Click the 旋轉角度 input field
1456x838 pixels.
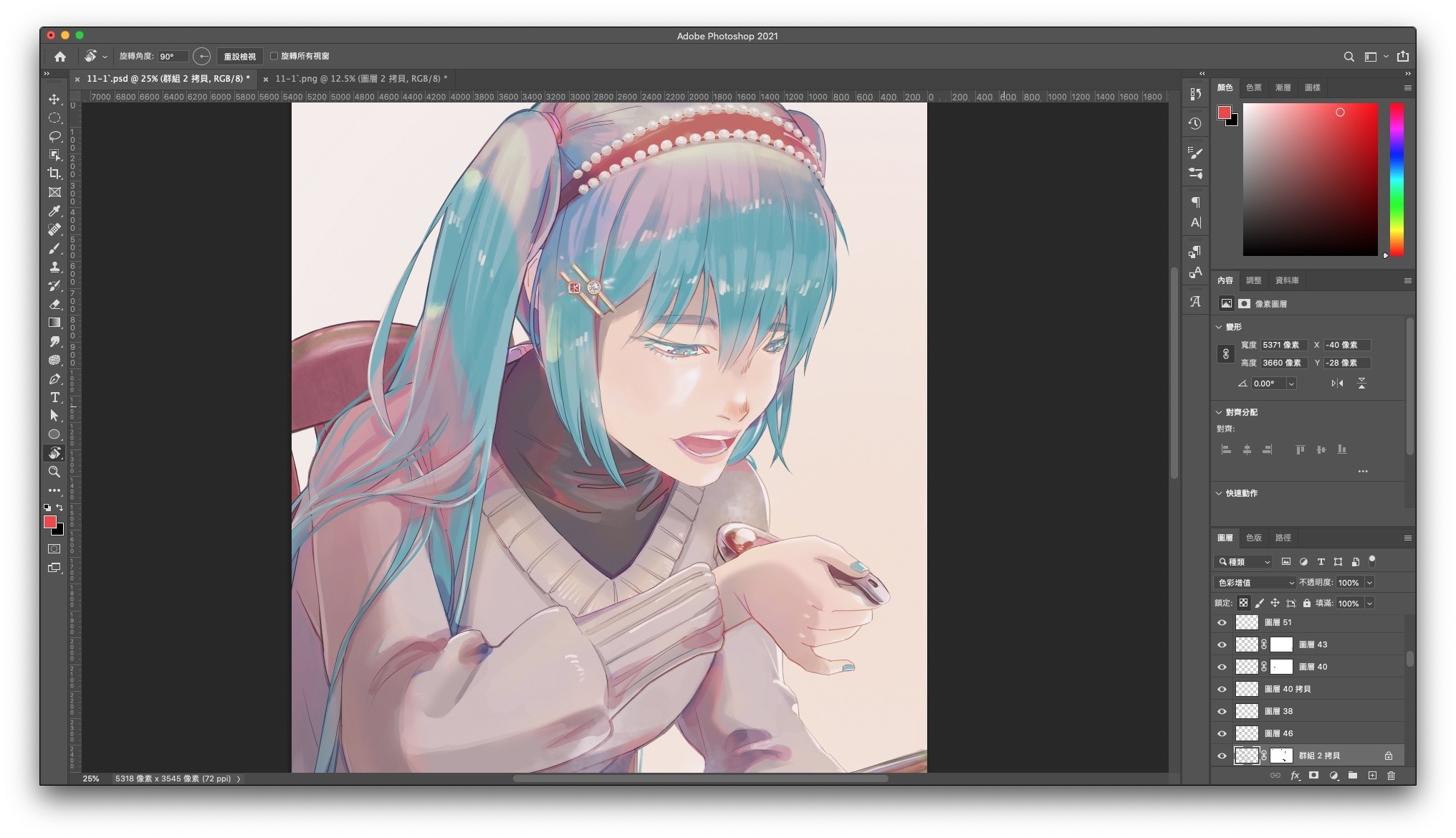pos(173,56)
